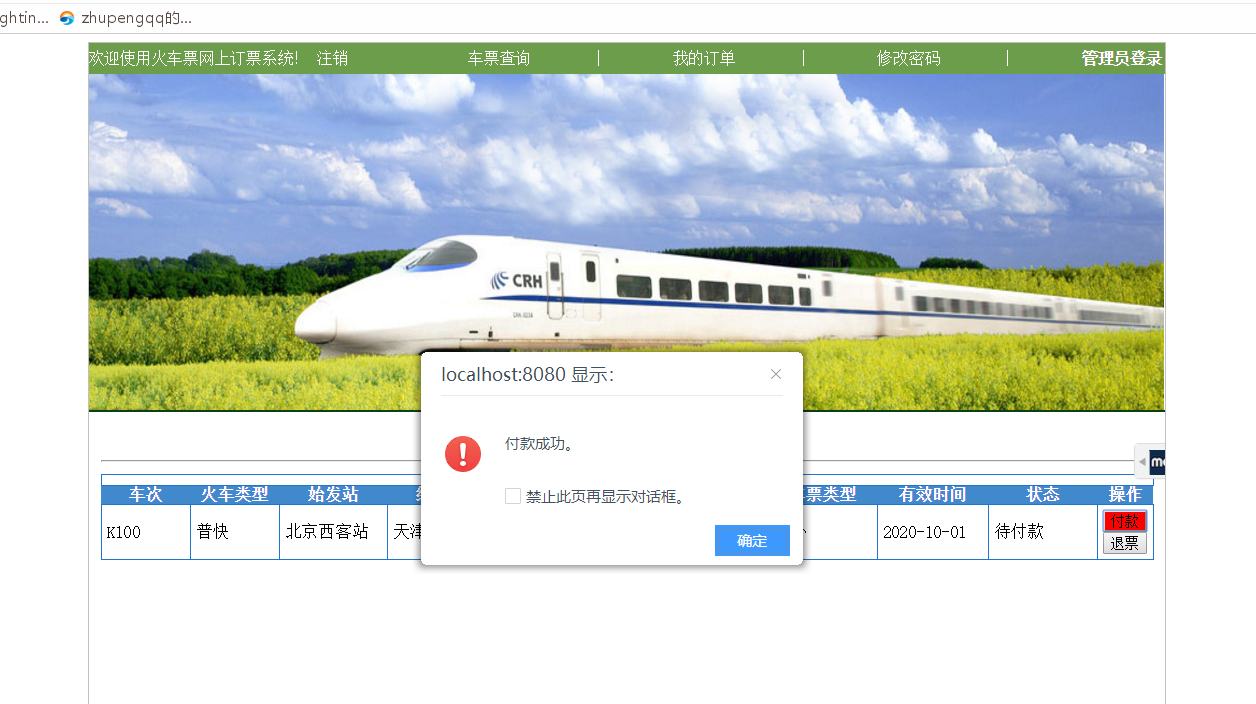Viewport: 1256px width, 704px height.
Task: Click the 退票 refund button
Action: 1125,543
